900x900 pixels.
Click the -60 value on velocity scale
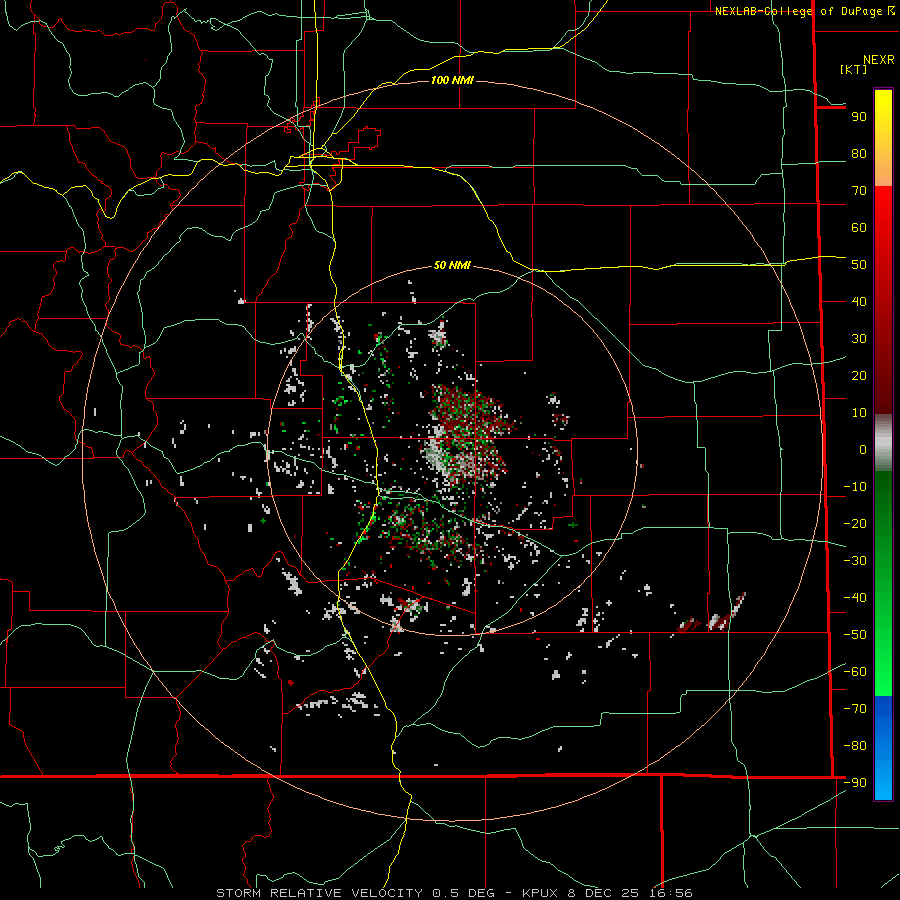point(855,672)
